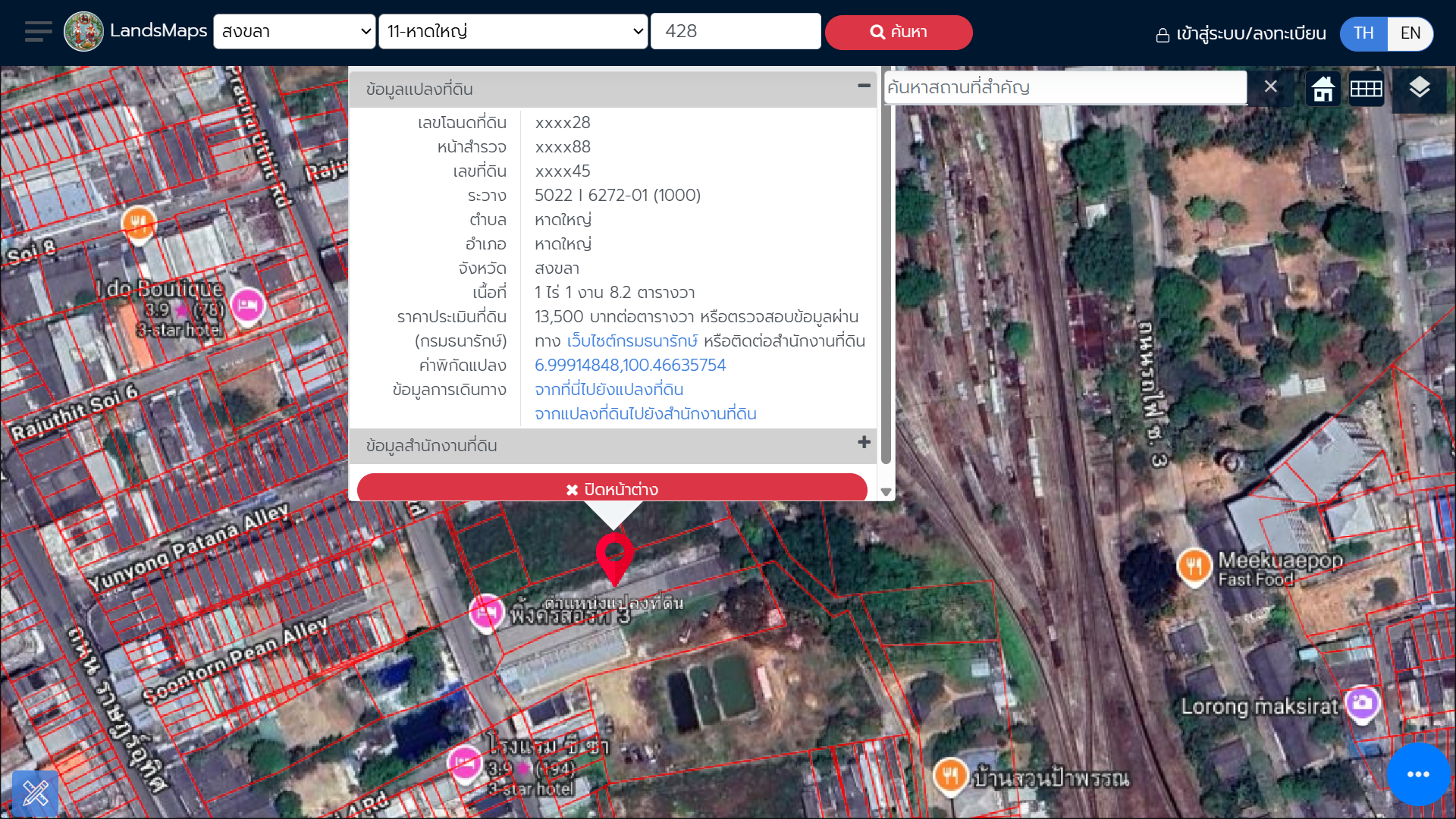Open the sidebar hamburger menu

pyautogui.click(x=37, y=31)
